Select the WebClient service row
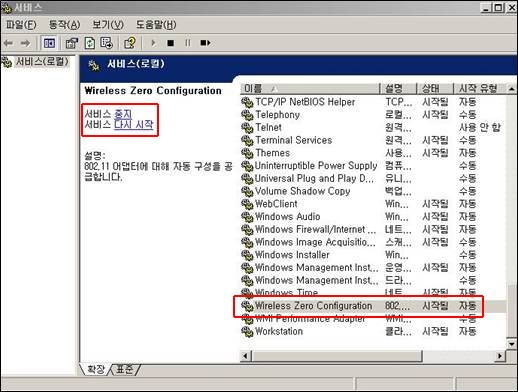The width and height of the screenshot is (518, 392). pos(373,204)
